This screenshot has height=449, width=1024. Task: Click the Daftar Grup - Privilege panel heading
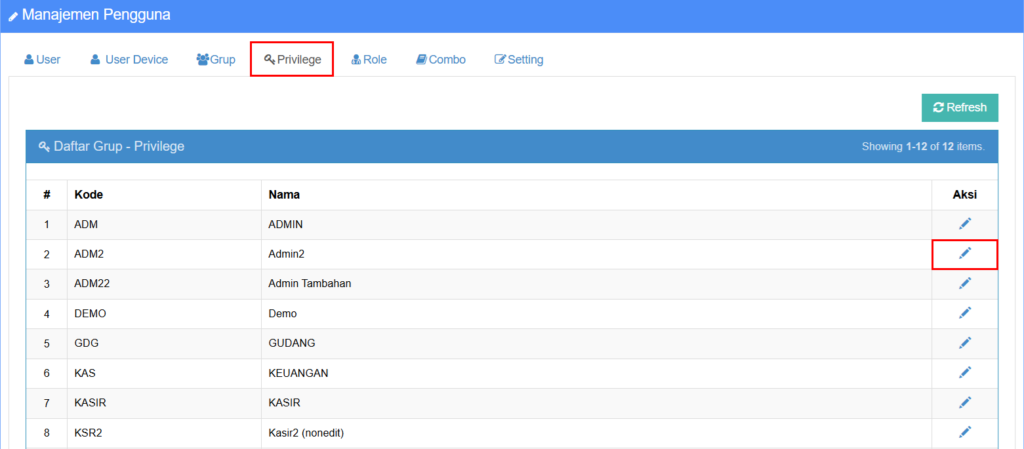tap(111, 147)
